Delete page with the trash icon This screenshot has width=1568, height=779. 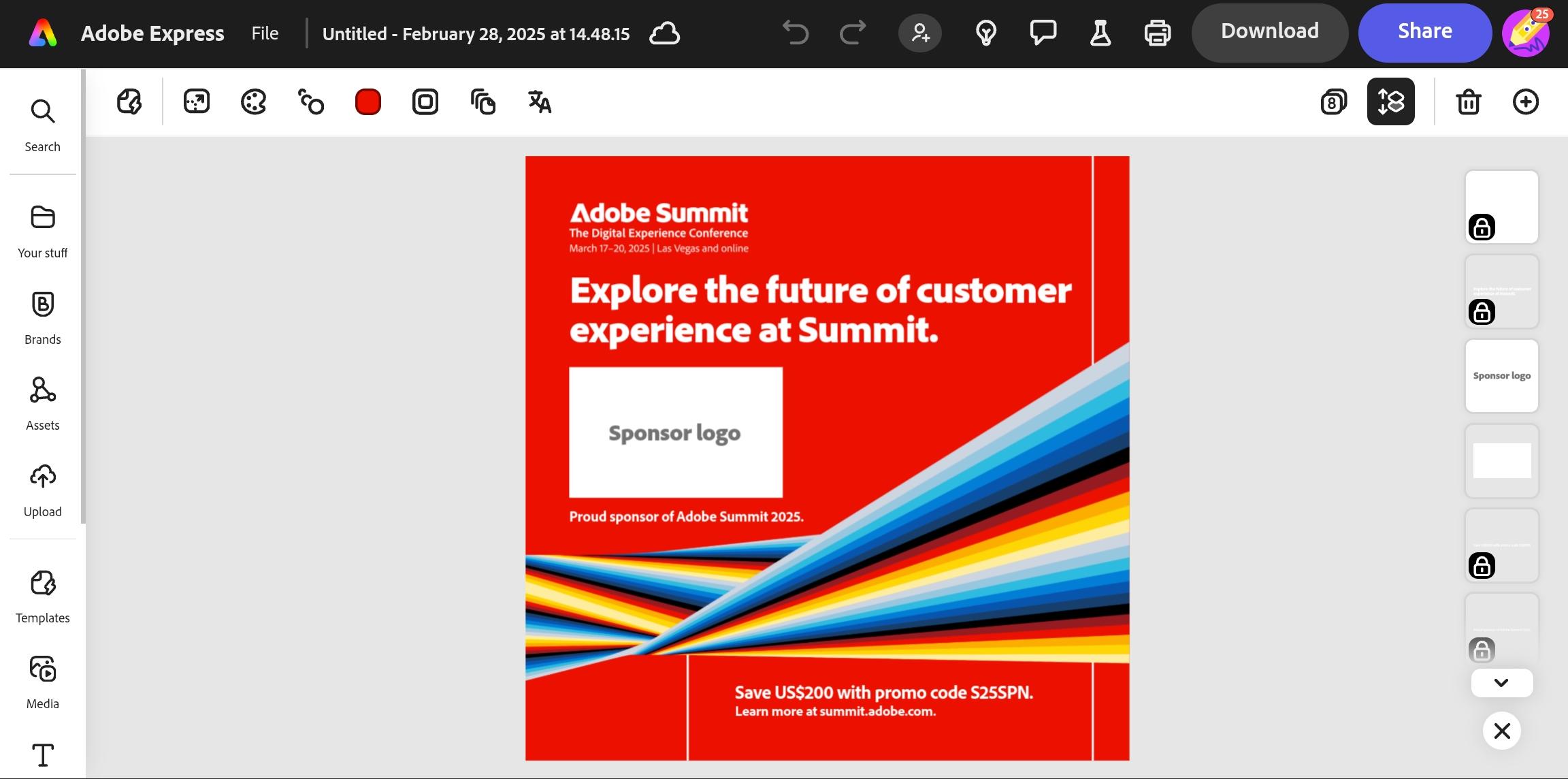pos(1468,101)
